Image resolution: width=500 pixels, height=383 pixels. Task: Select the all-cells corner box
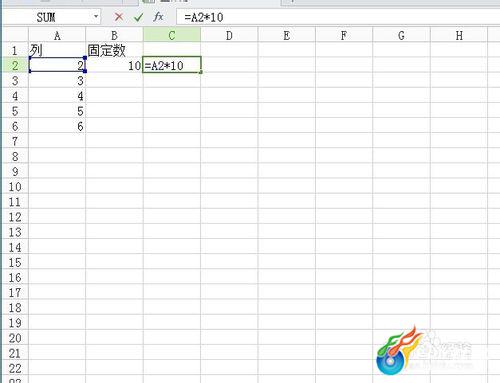pos(15,35)
